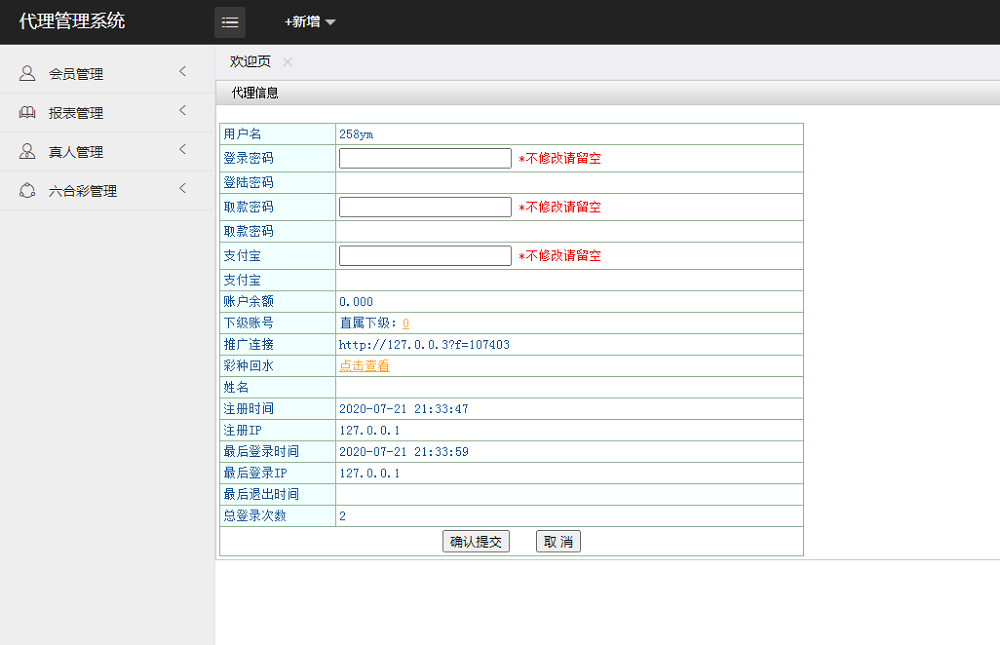Click the hamburger menu icon in top bar
1000x645 pixels.
click(x=229, y=22)
